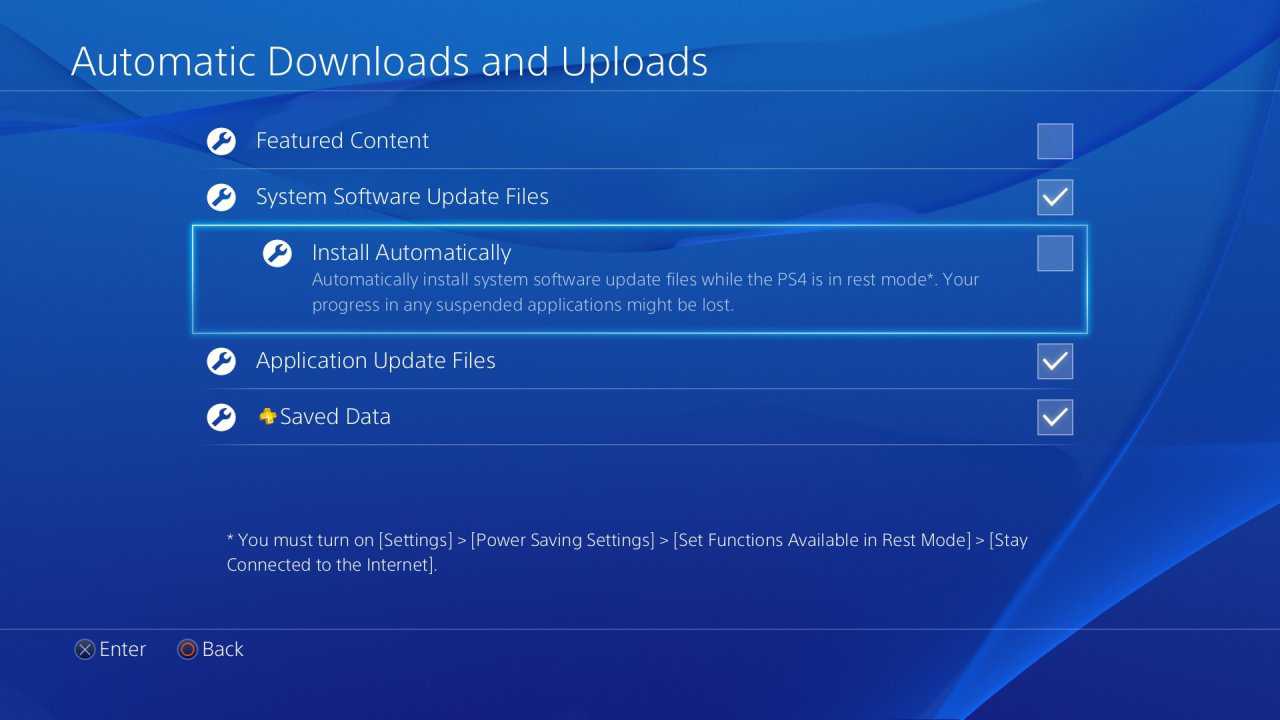Click the wrench icon beside Saved Data

[x=221, y=417]
